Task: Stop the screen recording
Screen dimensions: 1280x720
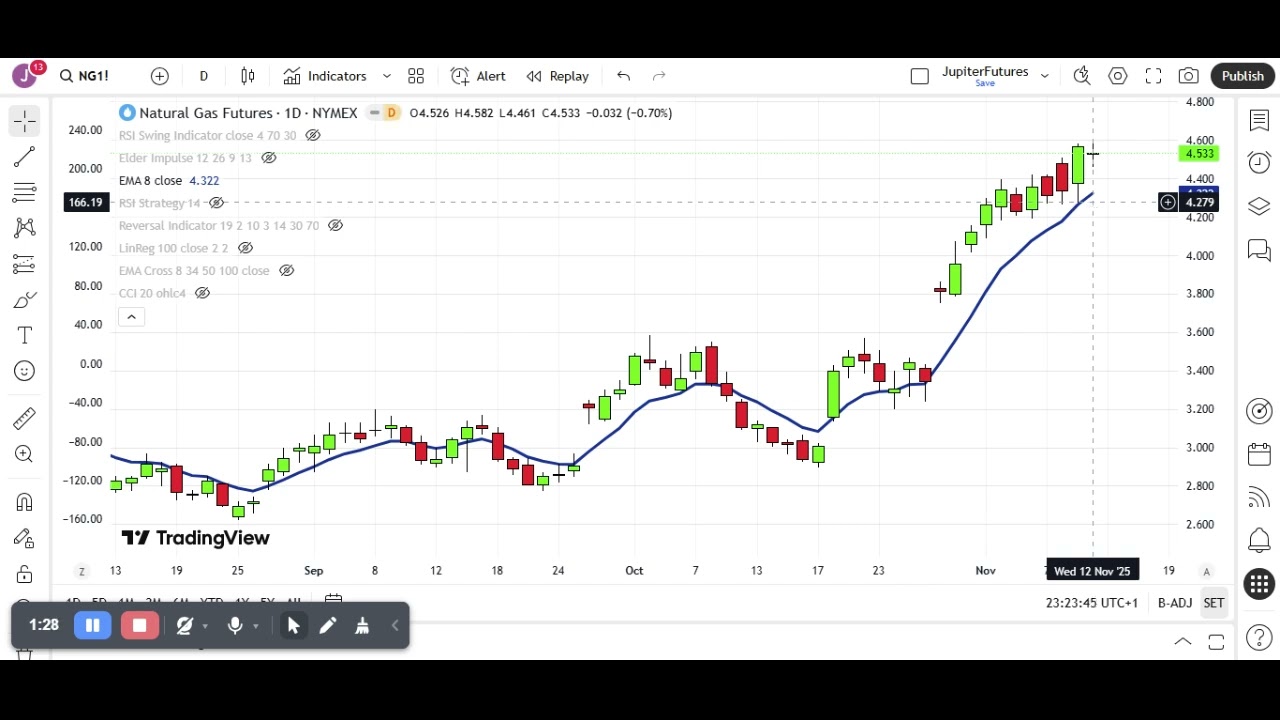Action: point(140,626)
